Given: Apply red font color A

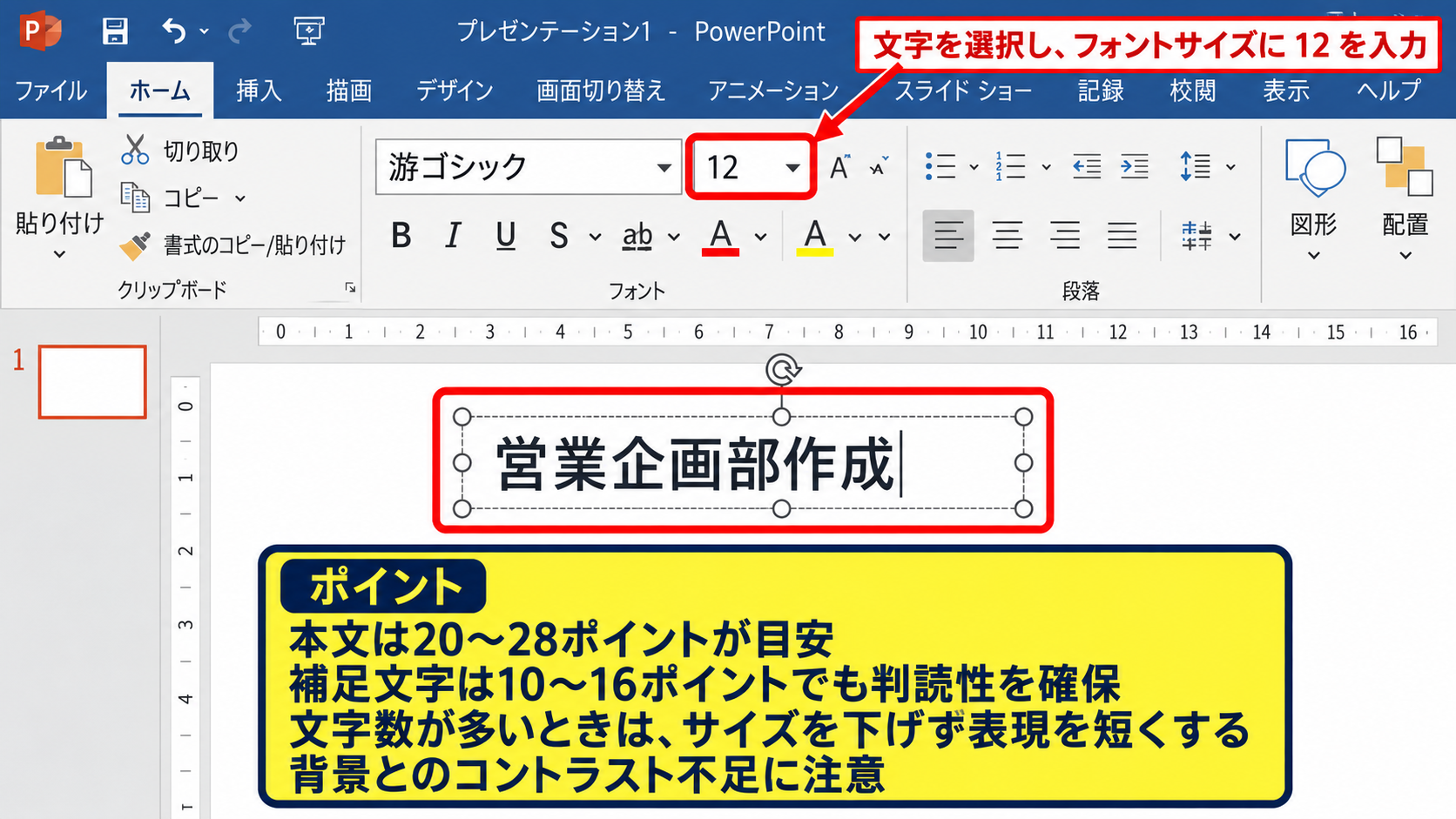Looking at the screenshot, I should [x=720, y=237].
